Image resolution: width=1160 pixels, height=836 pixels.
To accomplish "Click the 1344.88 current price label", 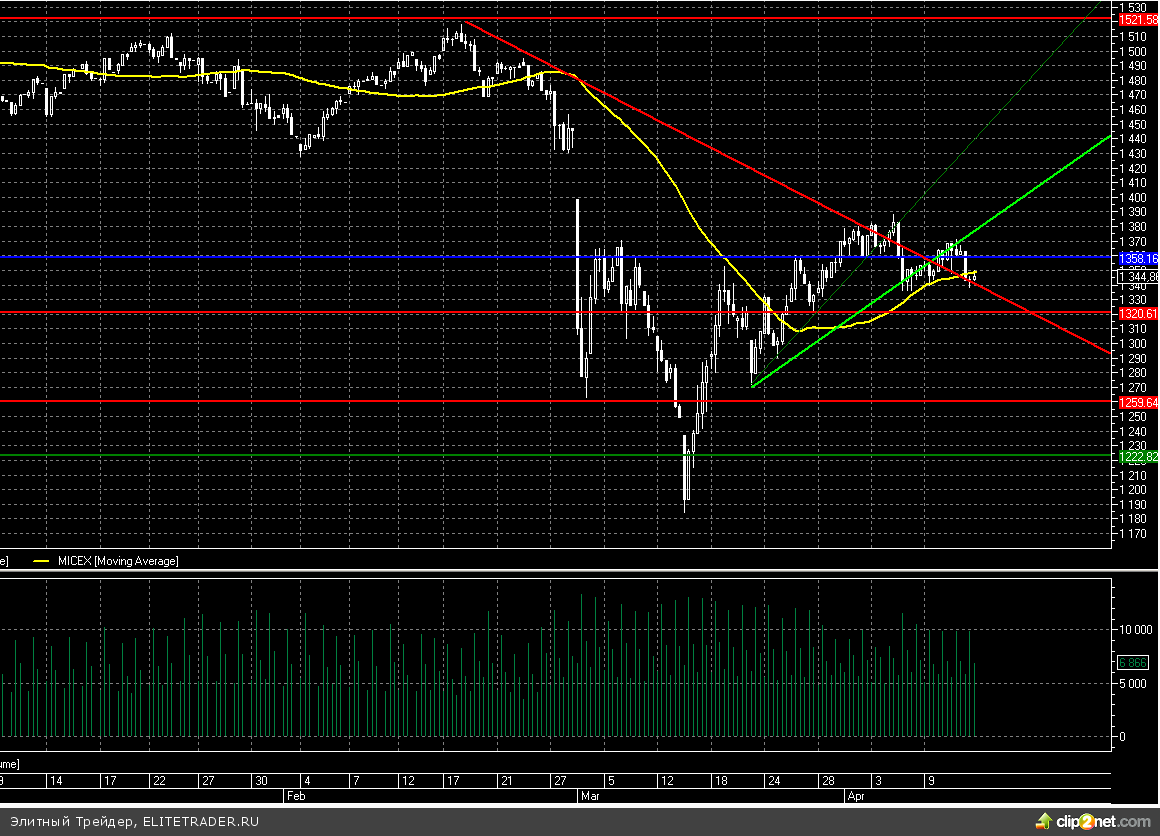I will [1137, 276].
